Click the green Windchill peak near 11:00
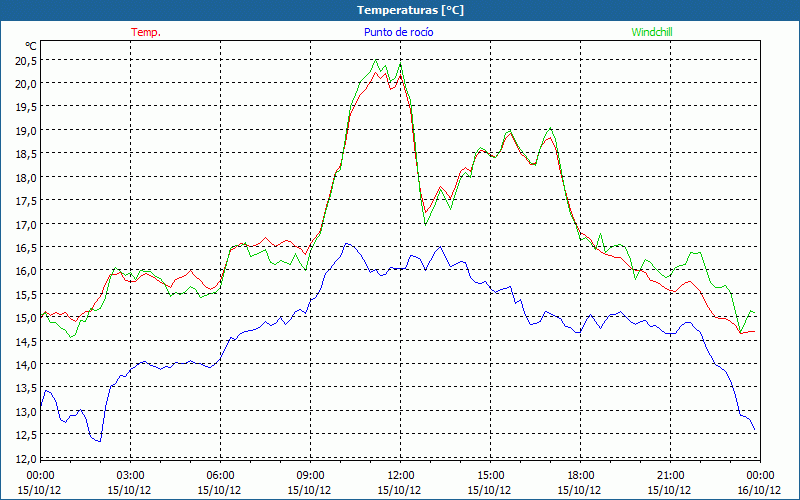 (x=376, y=60)
